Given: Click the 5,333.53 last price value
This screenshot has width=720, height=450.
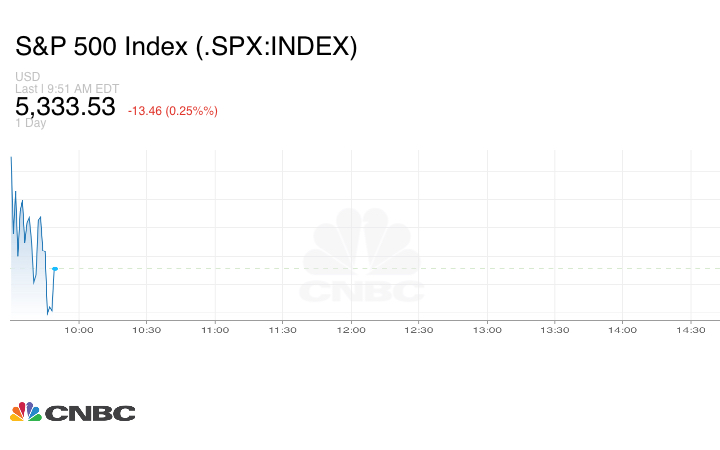Looking at the screenshot, I should [66, 107].
